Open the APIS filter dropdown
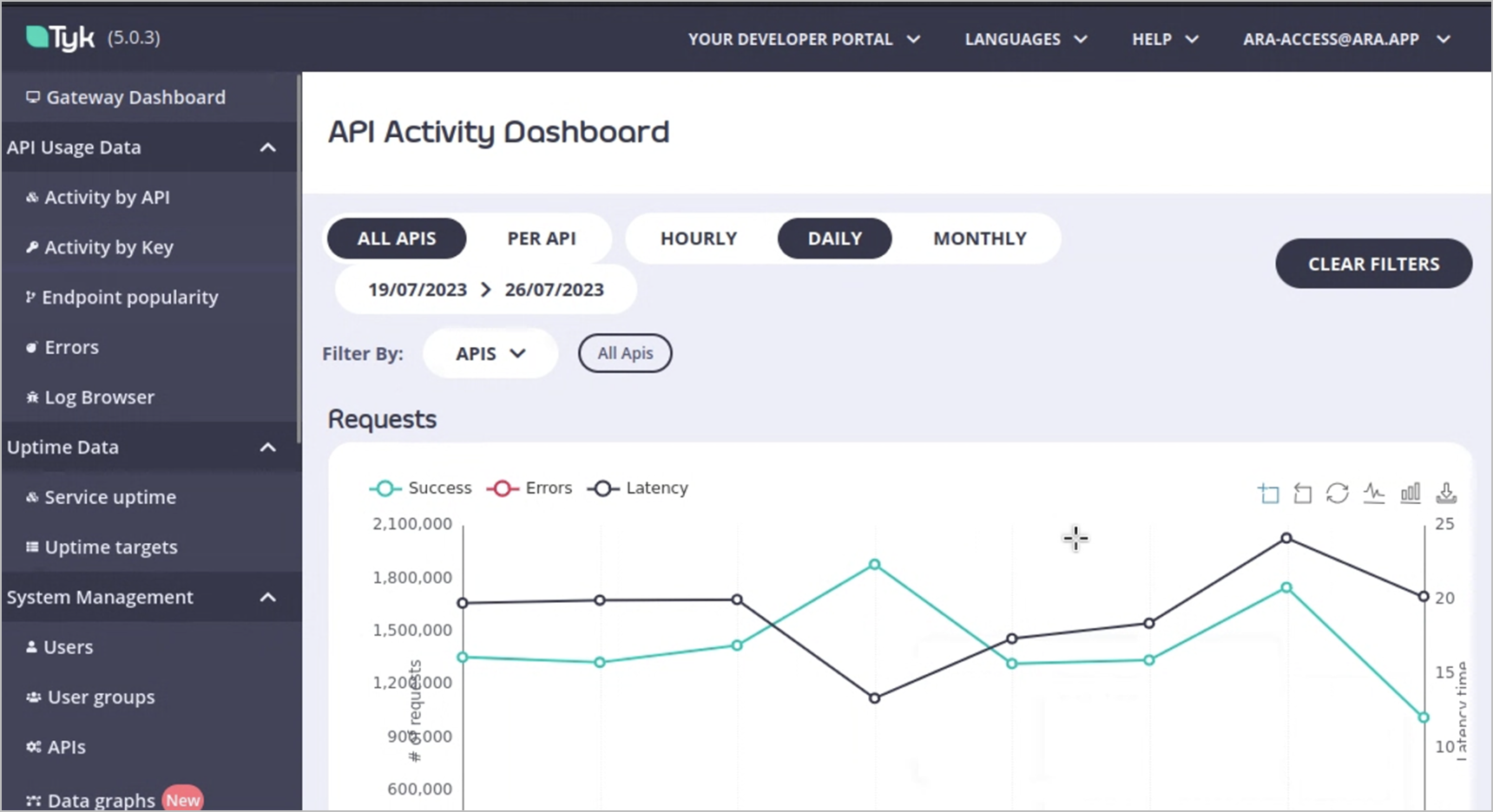Image resolution: width=1493 pixels, height=812 pixels. point(490,353)
